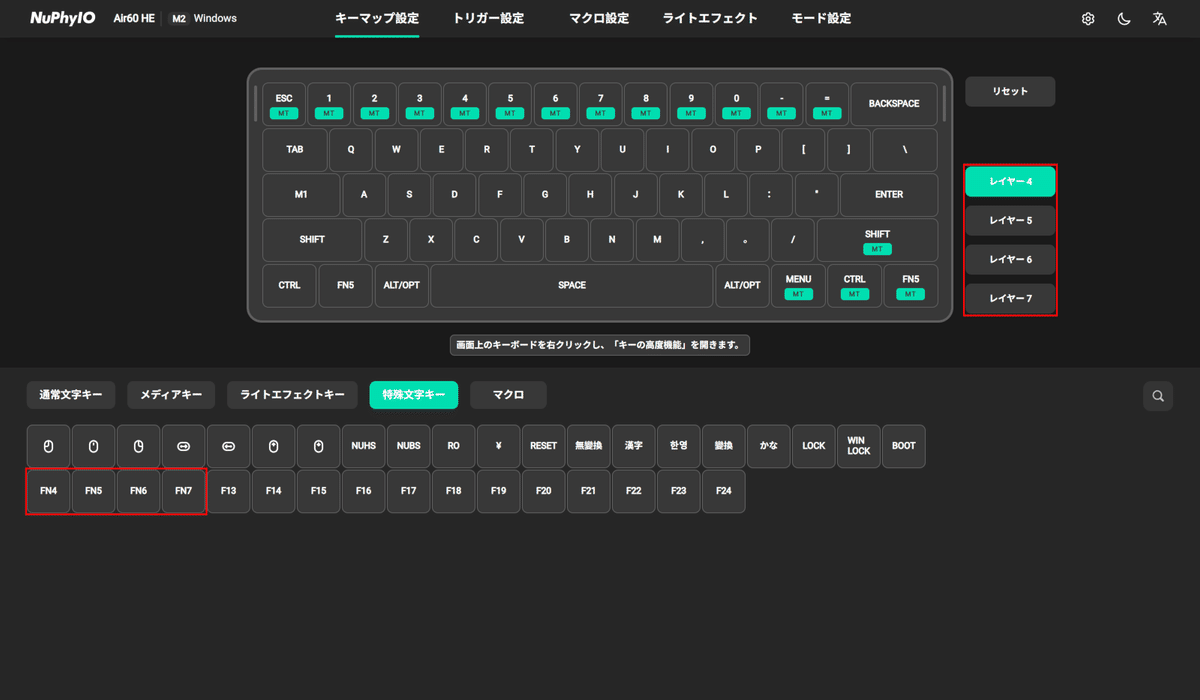Show the ライトエフェクトキー category
The image size is (1200, 700).
click(292, 395)
